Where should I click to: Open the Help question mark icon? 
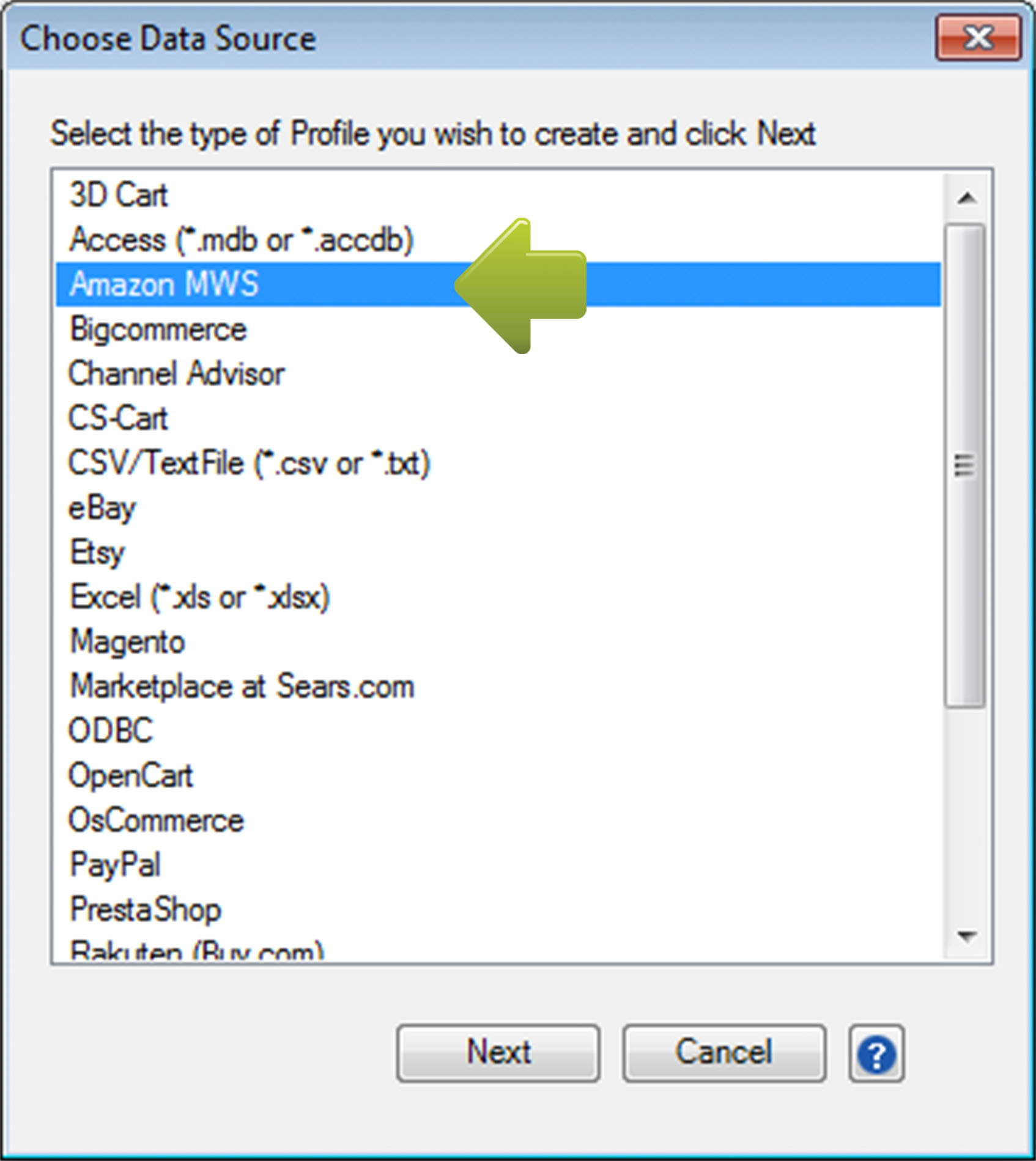tap(876, 1053)
